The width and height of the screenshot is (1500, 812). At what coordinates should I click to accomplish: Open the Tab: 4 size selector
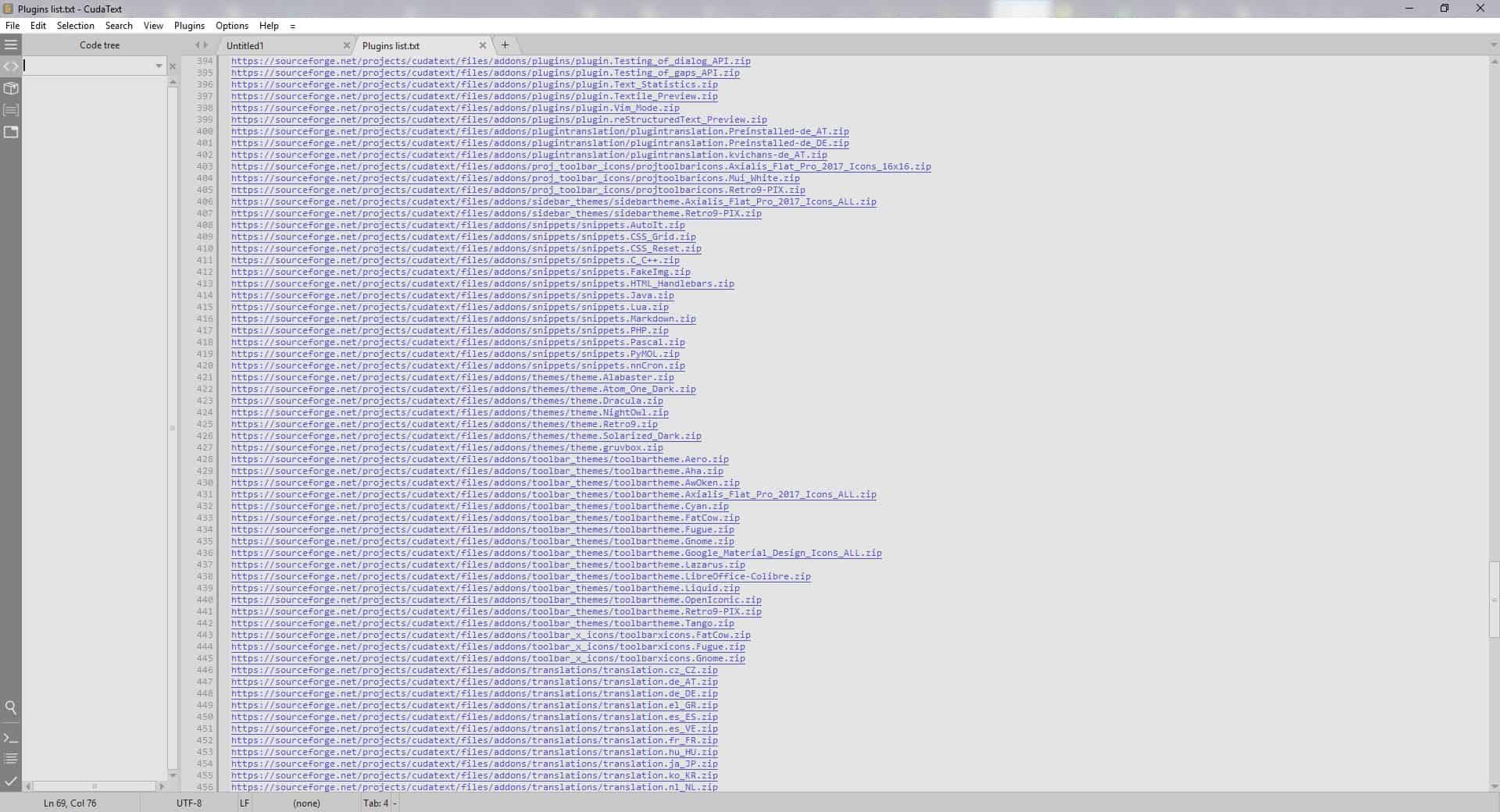(376, 803)
